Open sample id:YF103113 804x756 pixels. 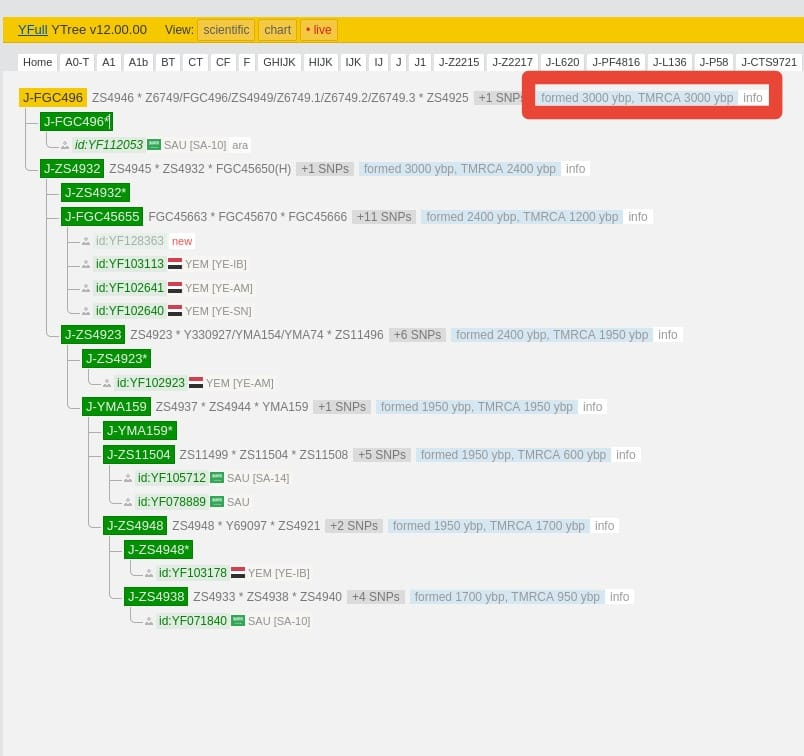pos(130,264)
